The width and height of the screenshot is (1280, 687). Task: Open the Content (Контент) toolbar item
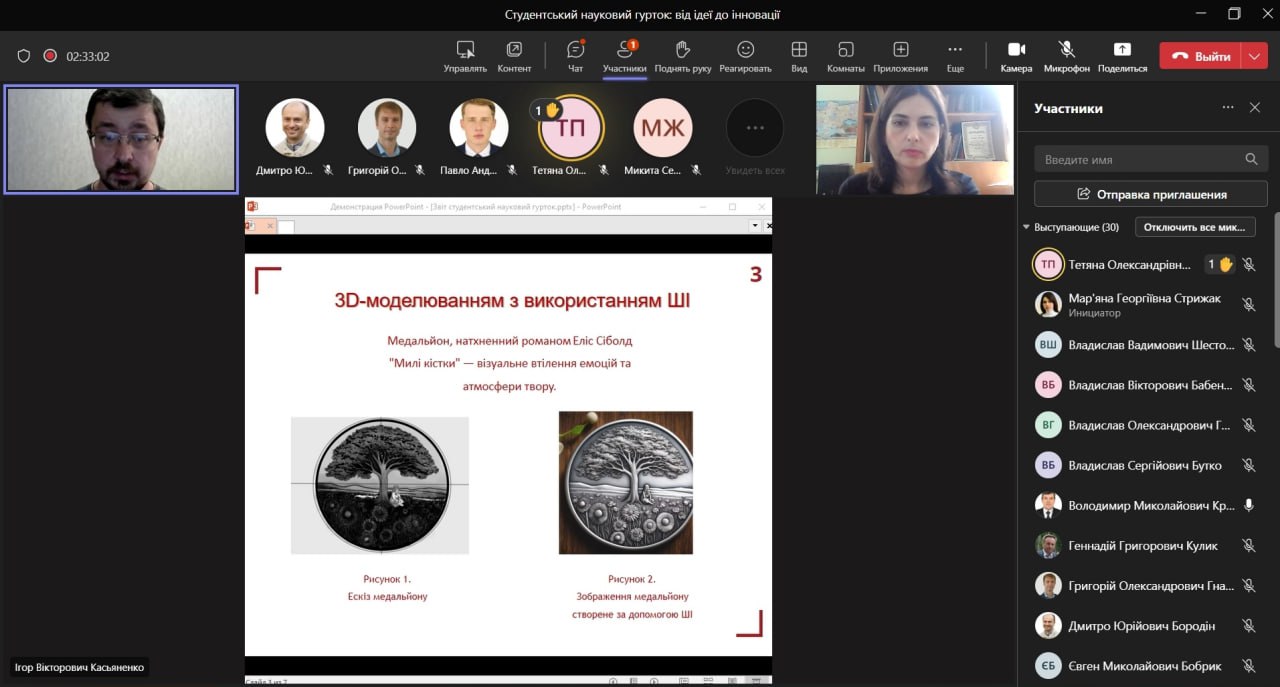pyautogui.click(x=514, y=50)
